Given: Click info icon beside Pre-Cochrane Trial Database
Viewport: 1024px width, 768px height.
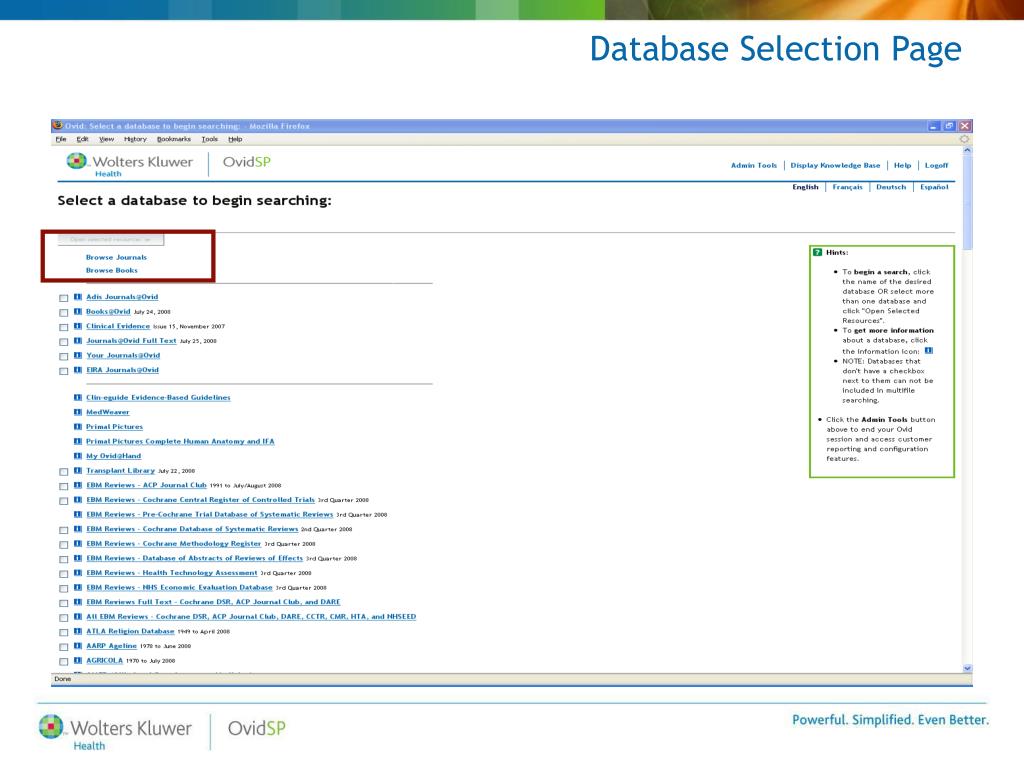Looking at the screenshot, I should click(78, 514).
